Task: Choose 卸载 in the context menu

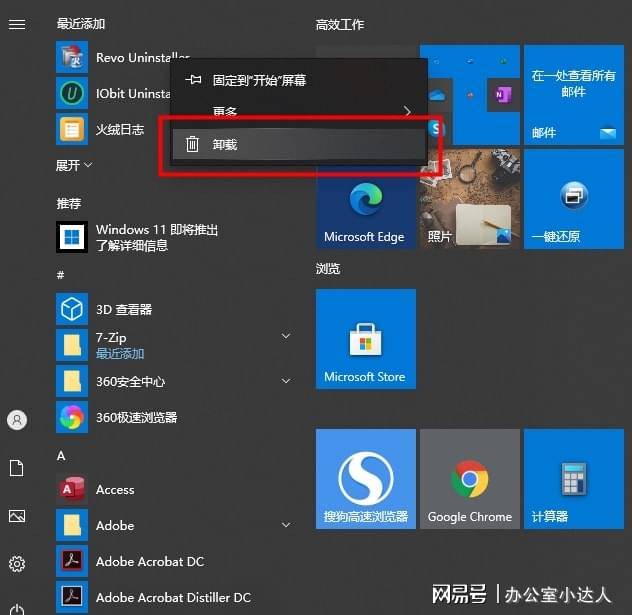Action: 299,144
